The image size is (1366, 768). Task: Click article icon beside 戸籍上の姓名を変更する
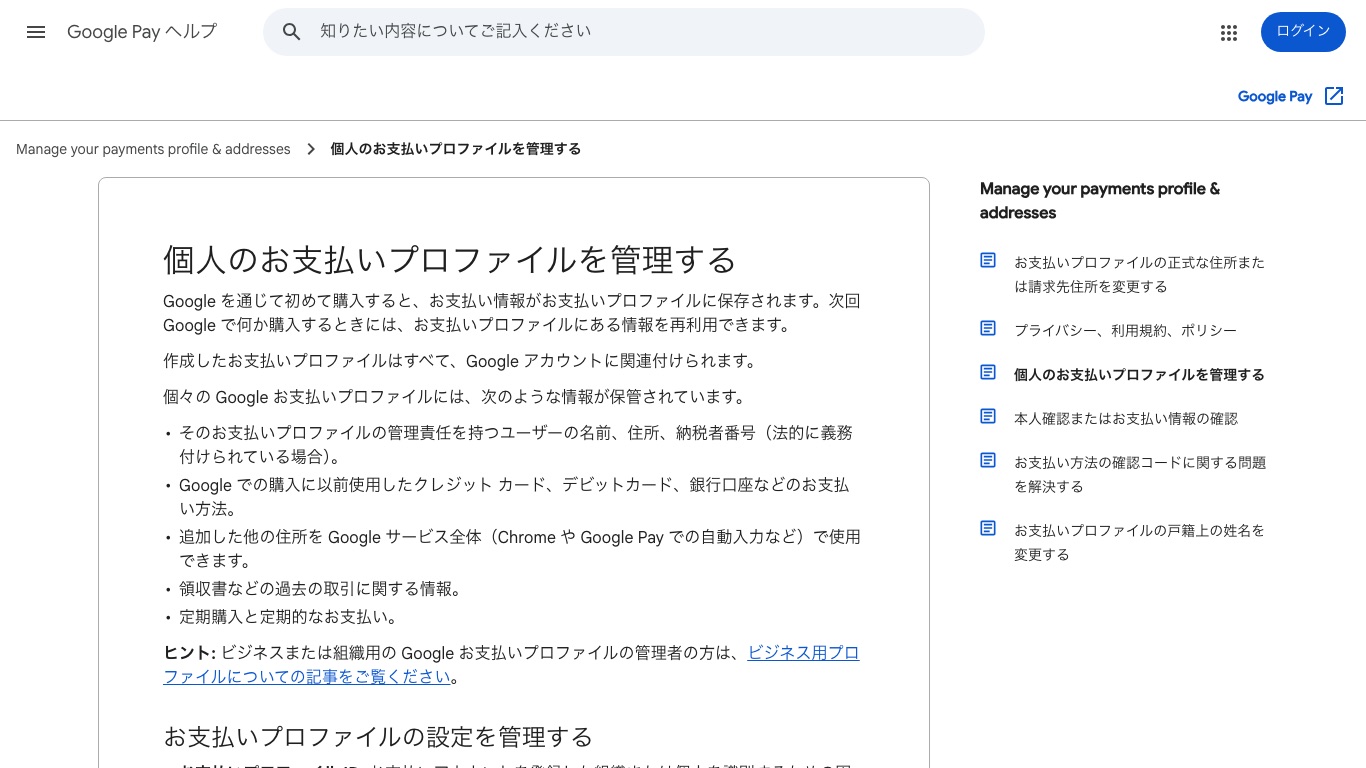point(988,528)
